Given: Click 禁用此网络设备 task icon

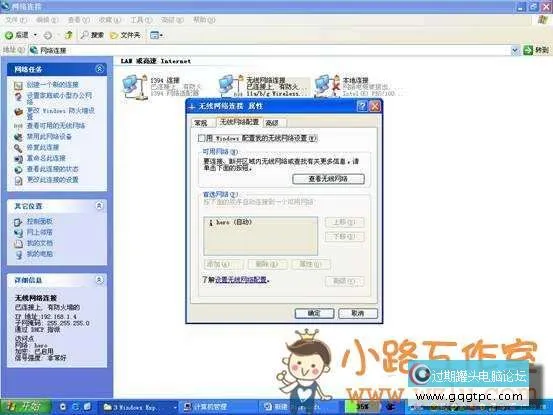Looking at the screenshot, I should pyautogui.click(x=18, y=137).
